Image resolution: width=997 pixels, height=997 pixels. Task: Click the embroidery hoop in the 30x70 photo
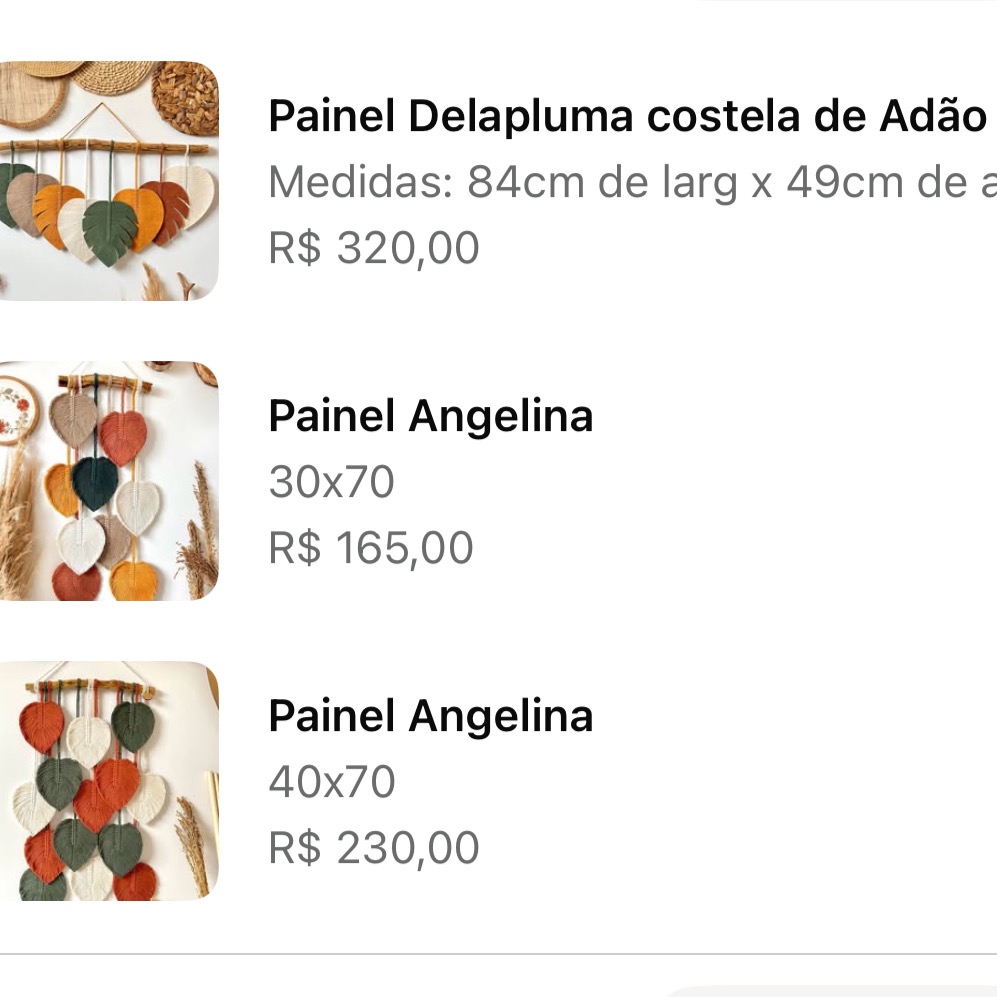(15, 411)
